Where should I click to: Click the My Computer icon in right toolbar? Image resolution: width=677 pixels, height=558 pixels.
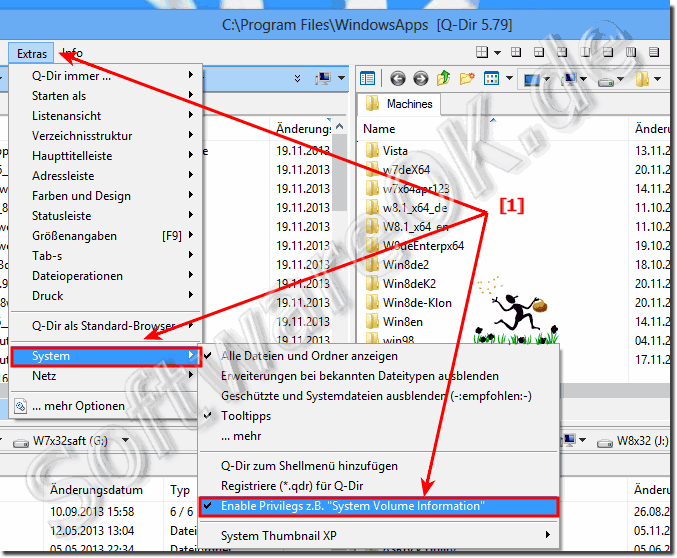click(x=569, y=79)
